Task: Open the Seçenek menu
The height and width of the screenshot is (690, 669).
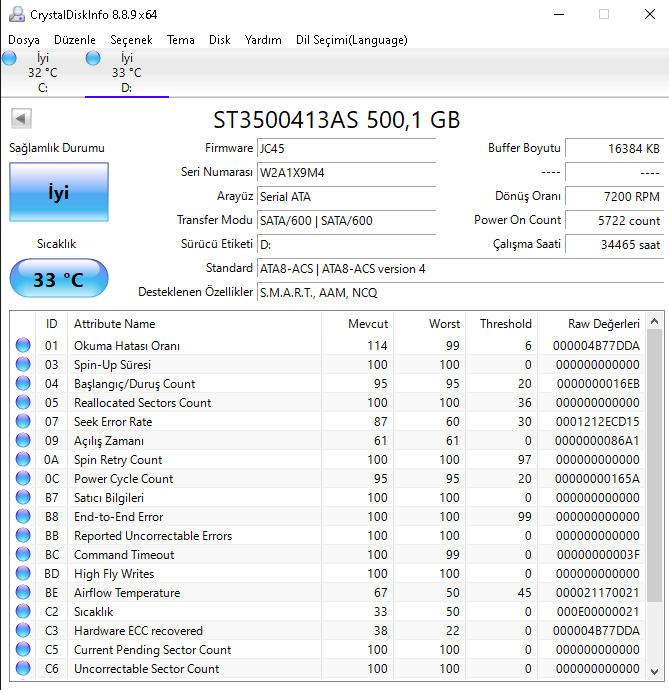Action: point(131,40)
